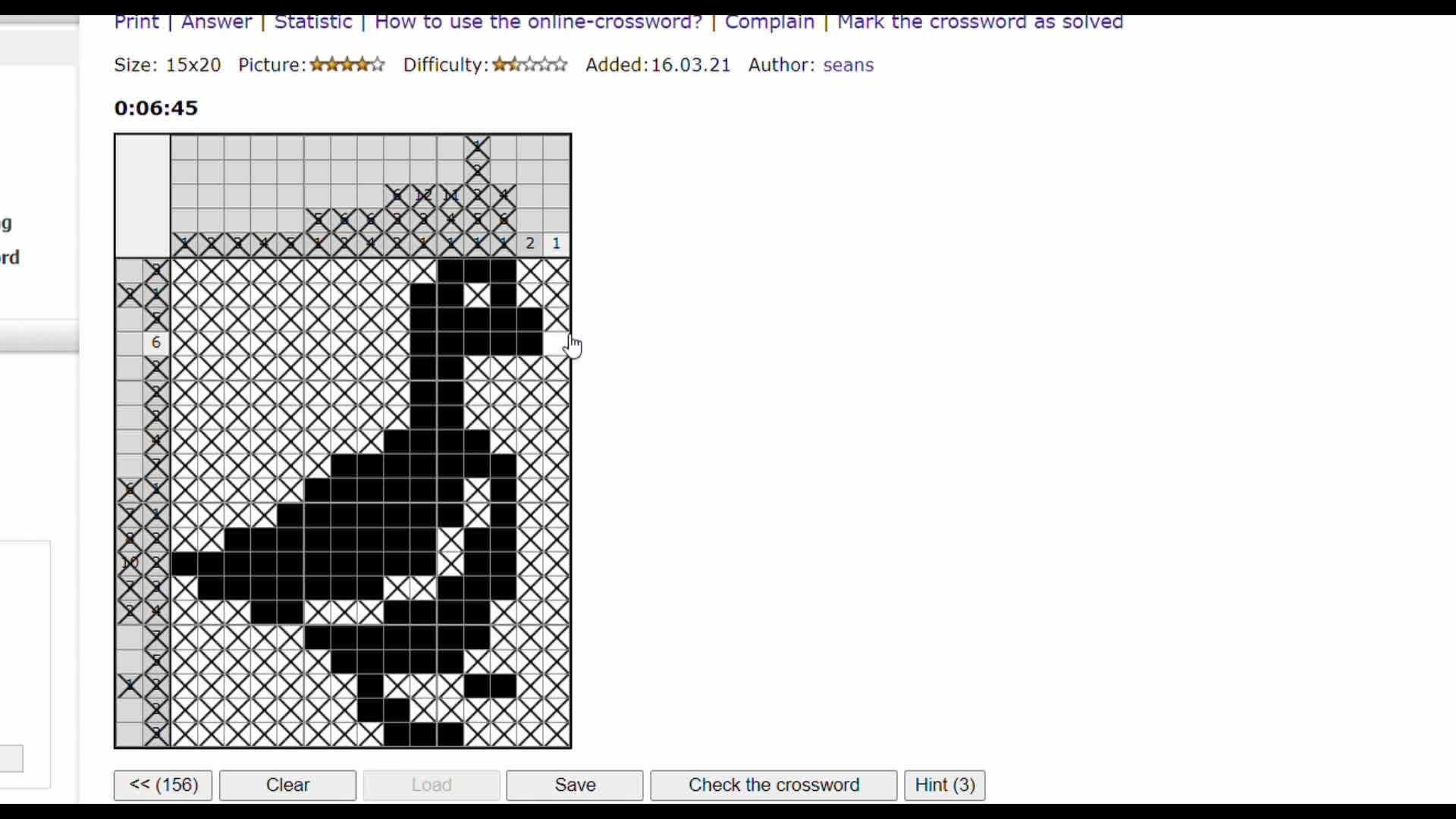The width and height of the screenshot is (1456, 819).
Task: Click the Difficulty star rating icons
Action: (529, 65)
